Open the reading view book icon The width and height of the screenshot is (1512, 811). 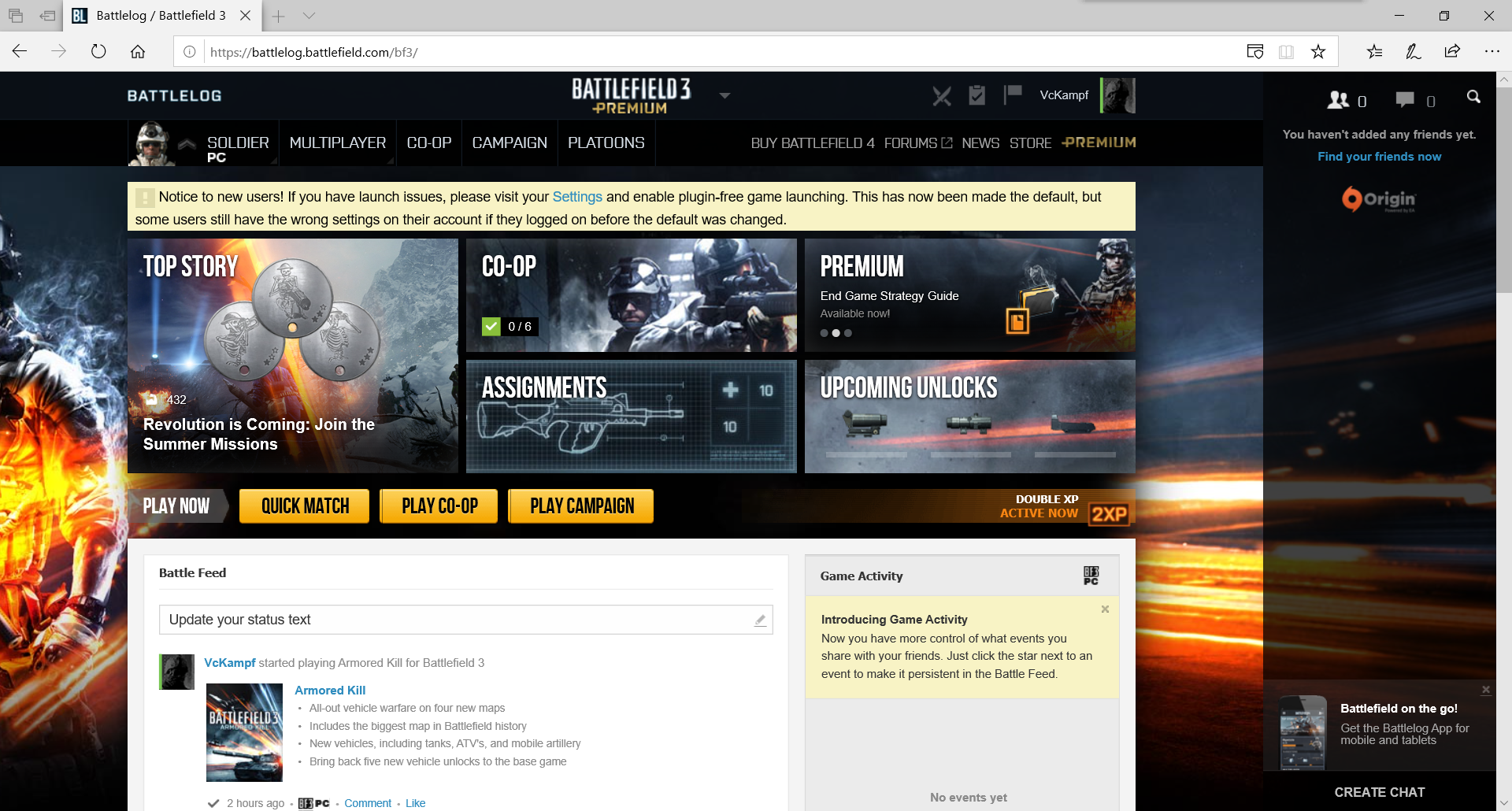click(1286, 52)
